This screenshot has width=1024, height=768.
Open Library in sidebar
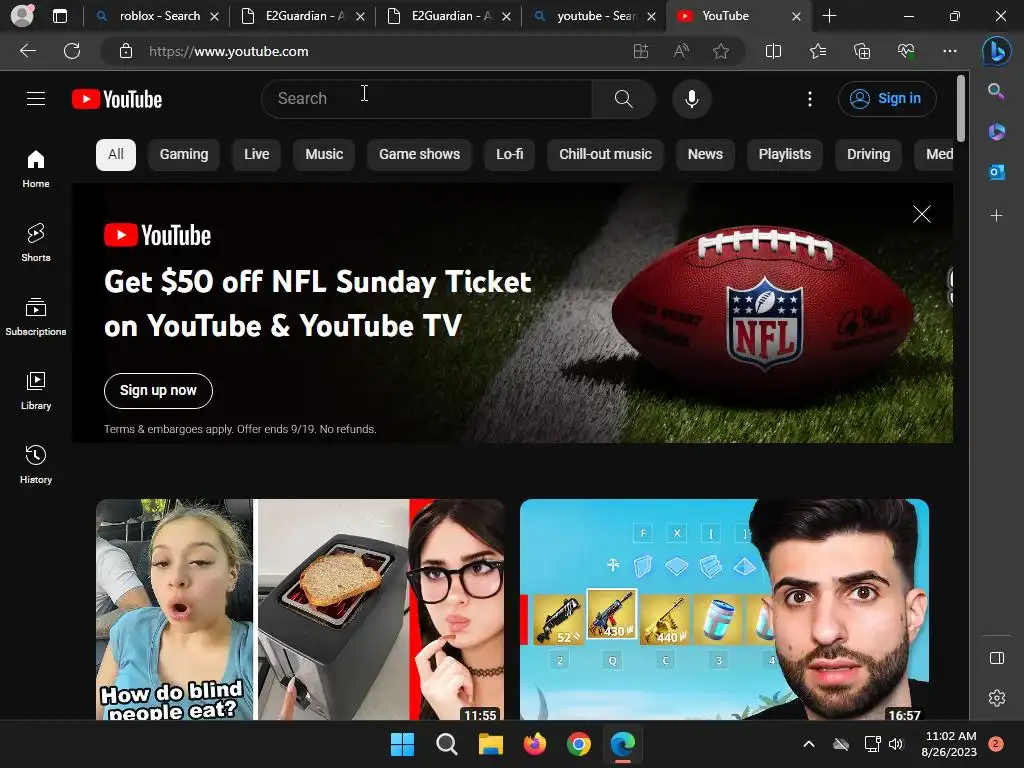(x=36, y=391)
